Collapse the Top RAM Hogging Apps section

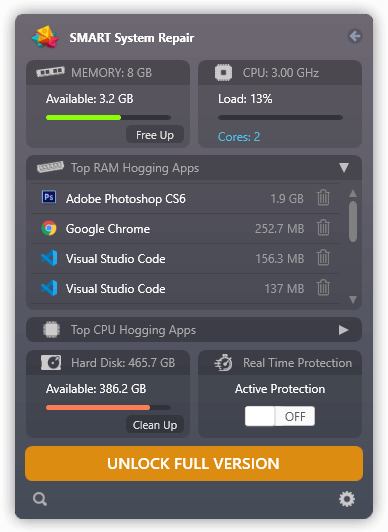(344, 167)
